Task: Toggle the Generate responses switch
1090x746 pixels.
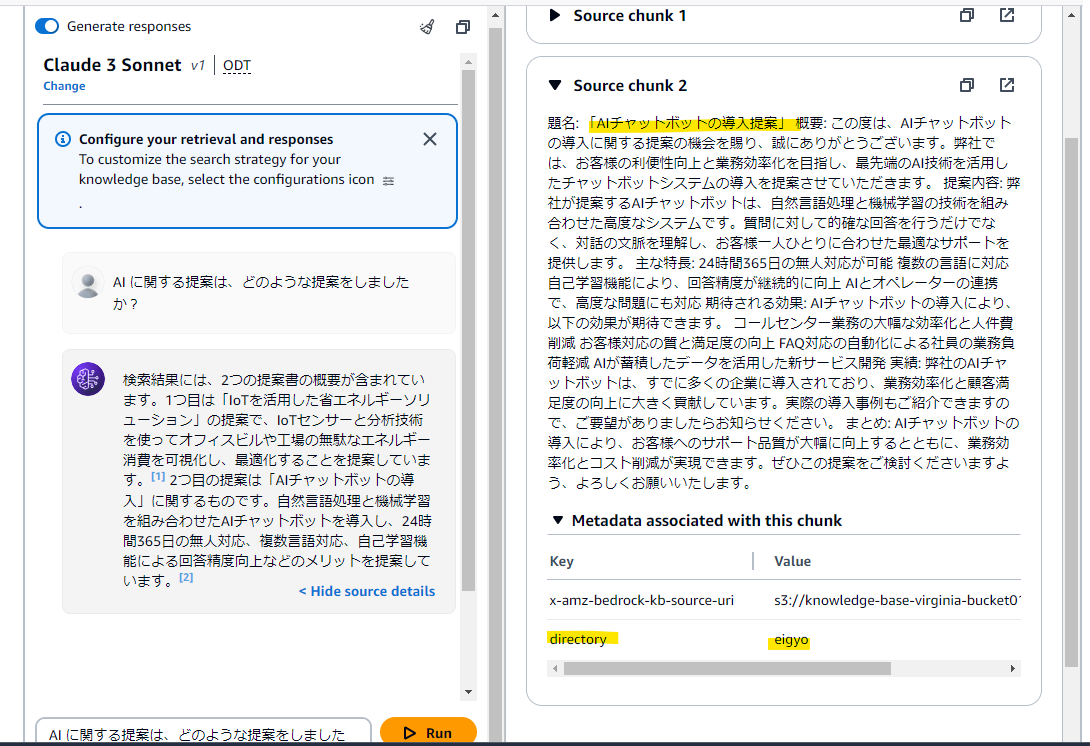Action: click(47, 26)
